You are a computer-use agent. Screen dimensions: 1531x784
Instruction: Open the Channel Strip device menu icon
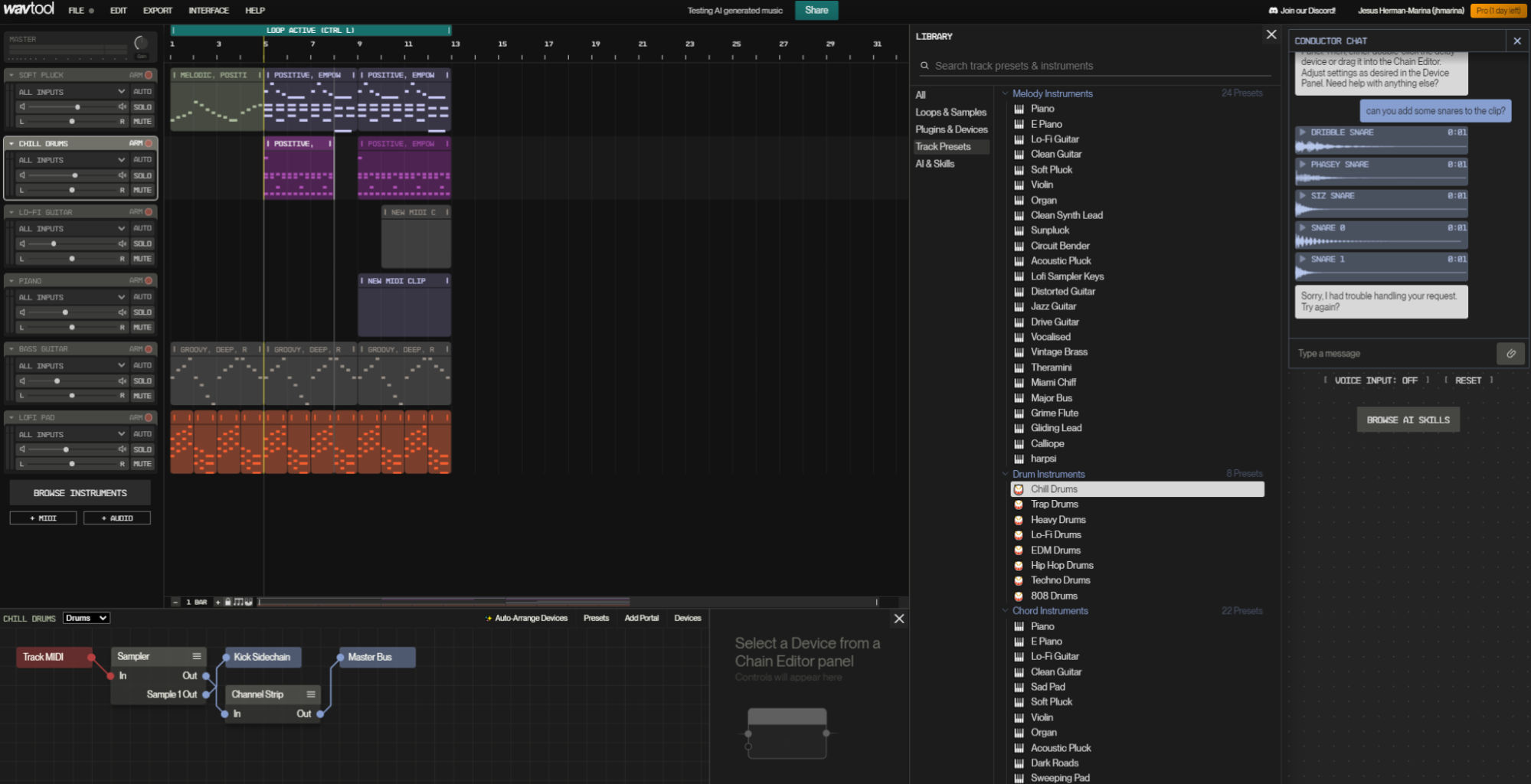pos(311,694)
